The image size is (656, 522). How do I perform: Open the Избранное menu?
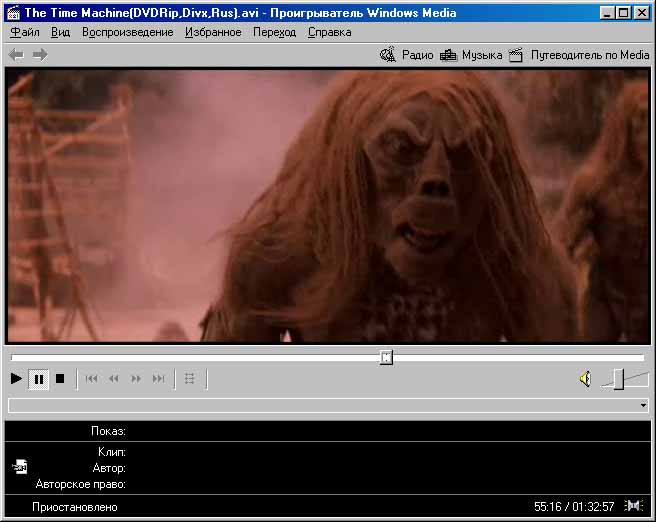coord(213,32)
